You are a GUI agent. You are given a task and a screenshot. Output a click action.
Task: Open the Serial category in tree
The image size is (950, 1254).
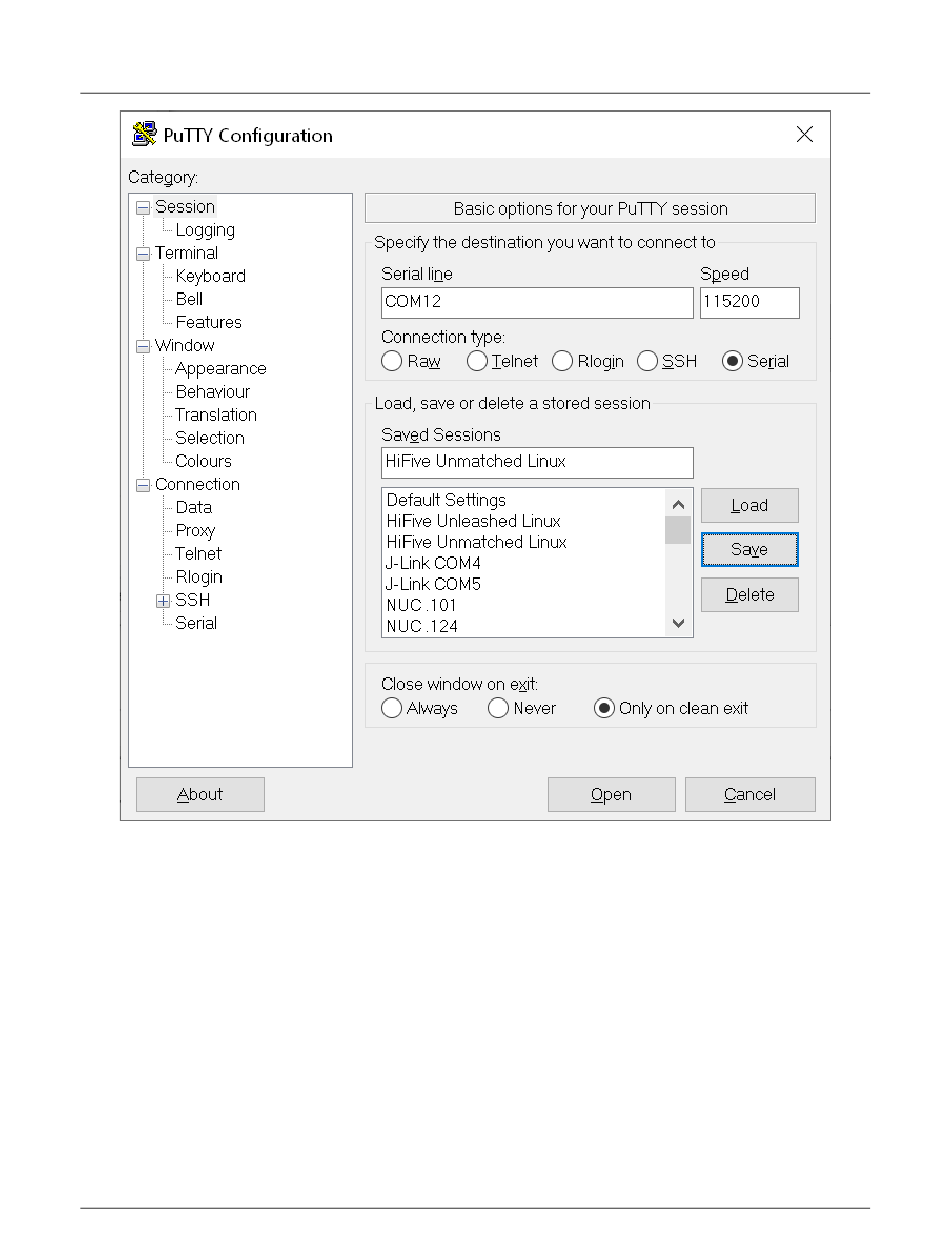pos(195,623)
